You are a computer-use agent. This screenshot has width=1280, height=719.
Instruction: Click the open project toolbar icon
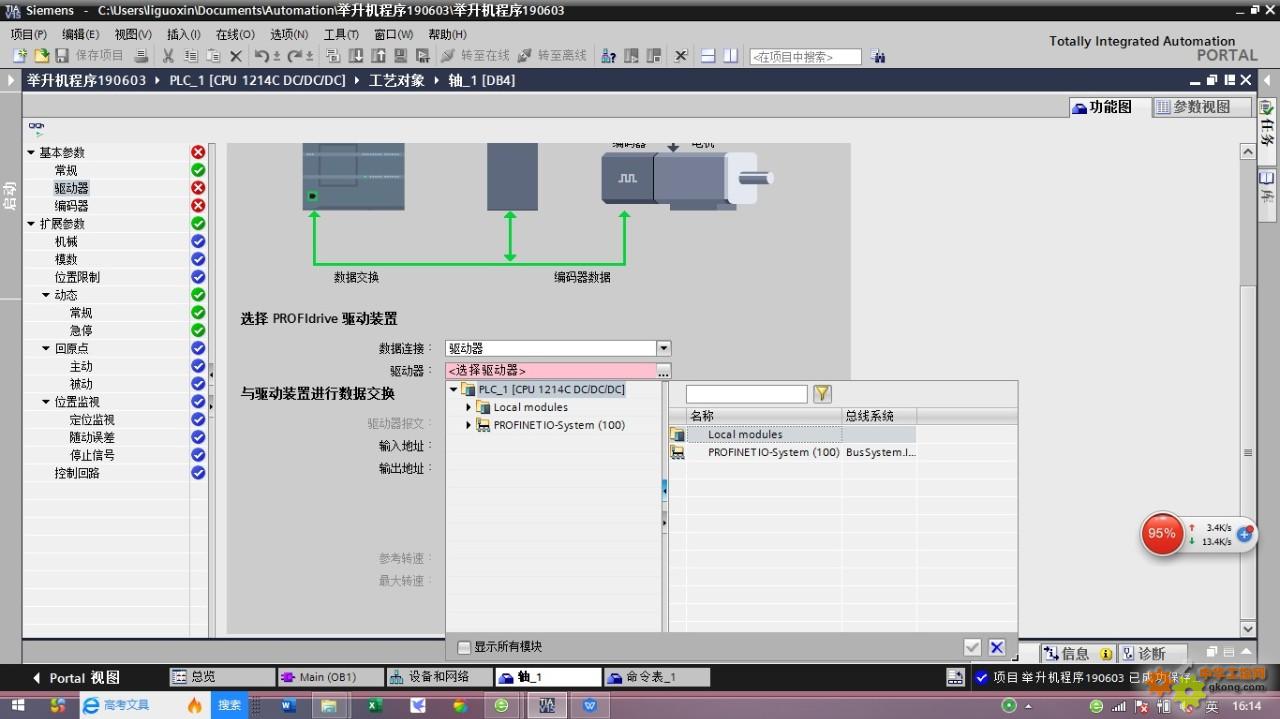[x=41, y=56]
